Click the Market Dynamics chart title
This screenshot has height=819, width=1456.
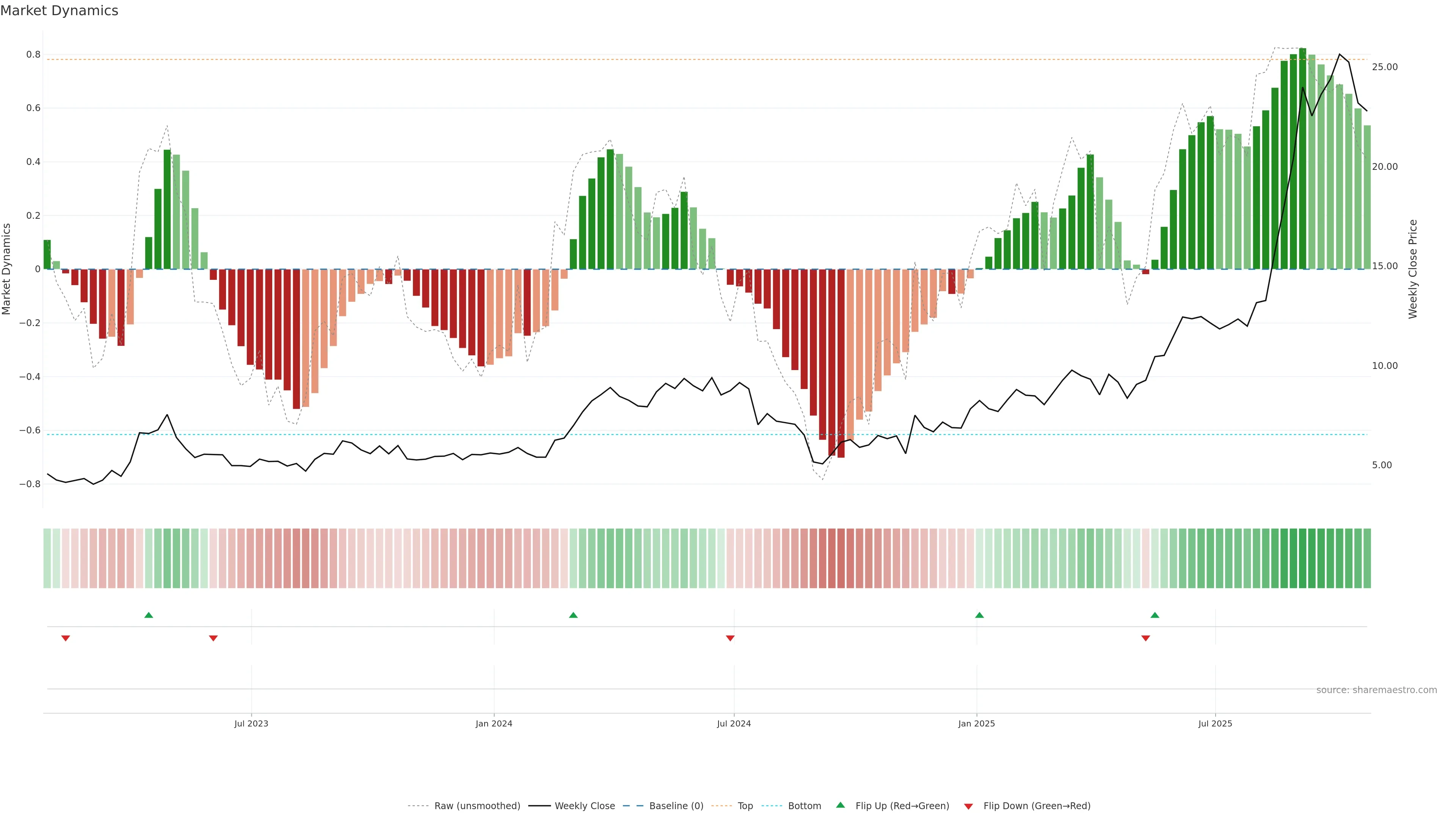tap(60, 11)
